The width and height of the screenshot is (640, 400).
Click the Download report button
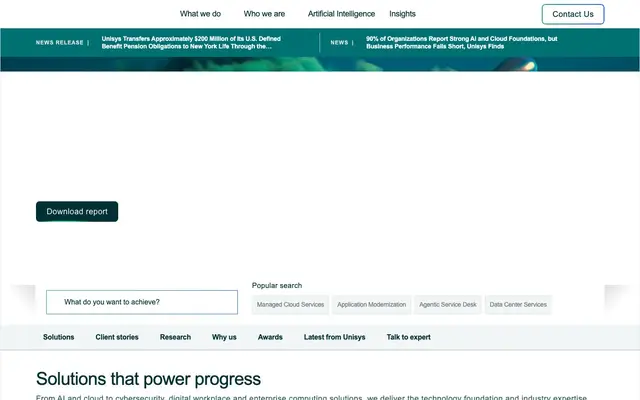[77, 211]
